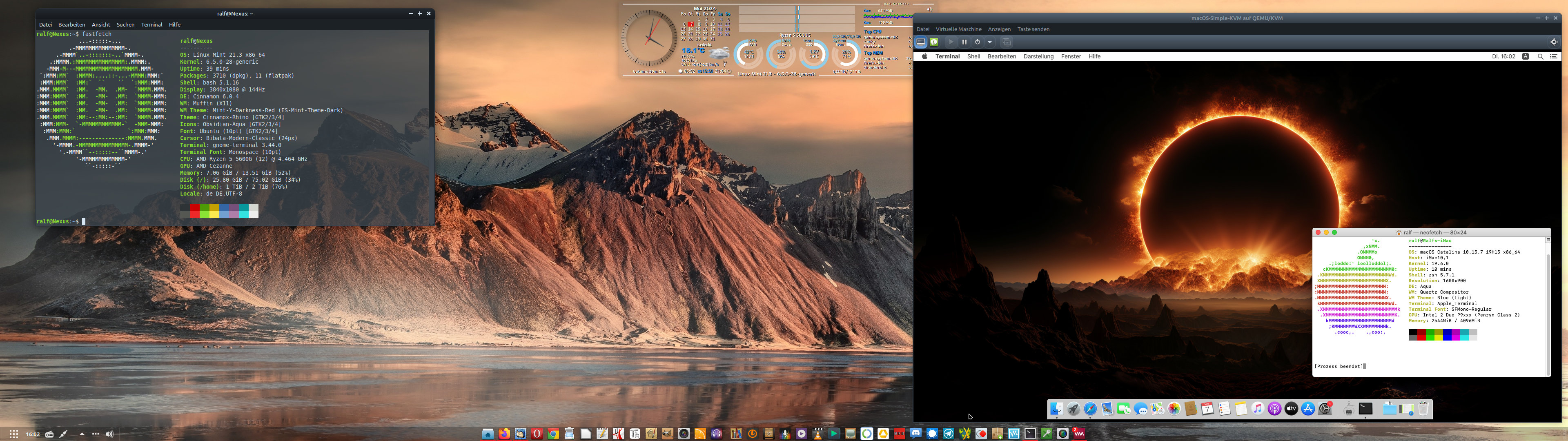Open Launchpad from the macOS dock

click(1073, 409)
